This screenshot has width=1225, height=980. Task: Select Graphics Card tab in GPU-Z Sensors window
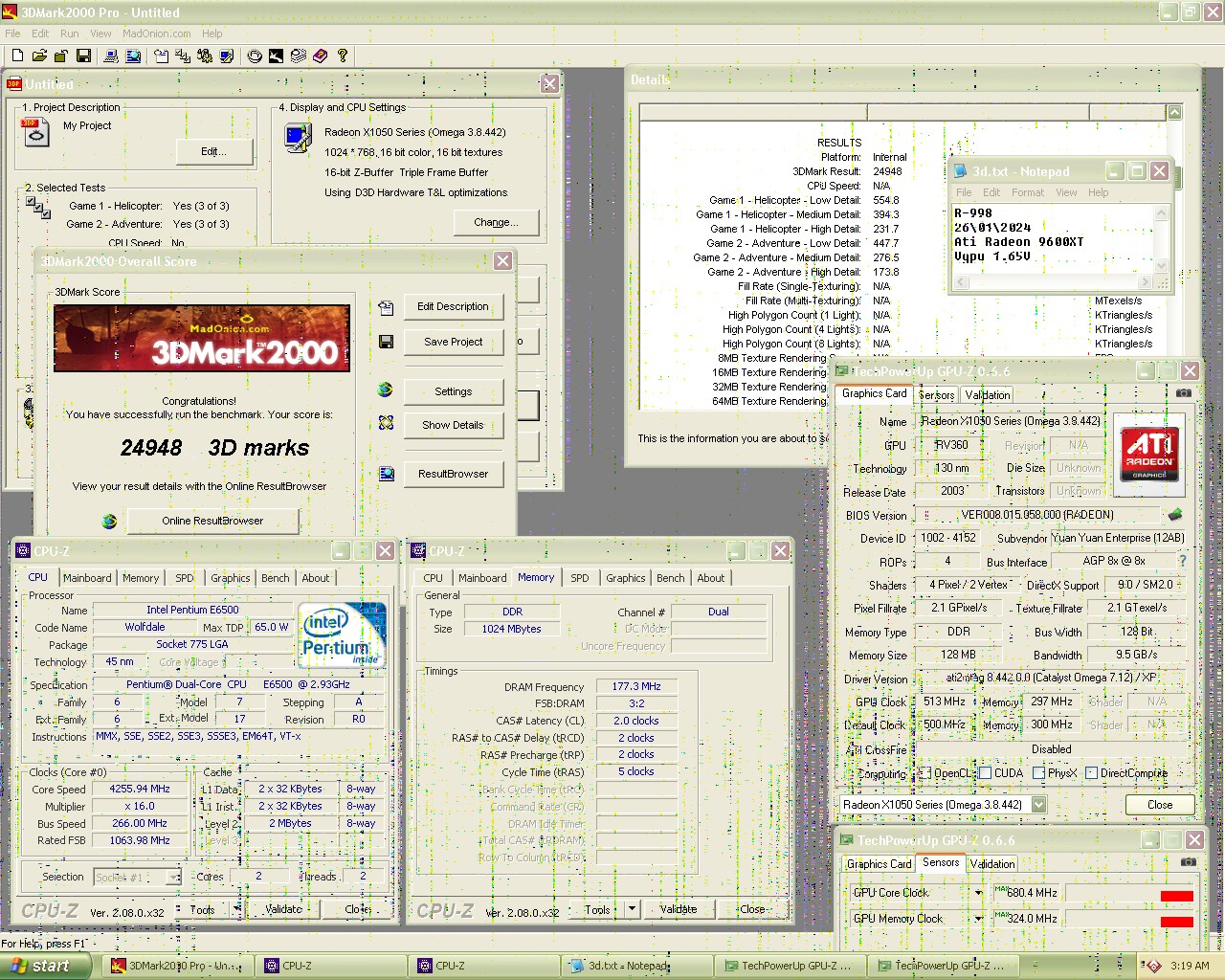[x=879, y=864]
